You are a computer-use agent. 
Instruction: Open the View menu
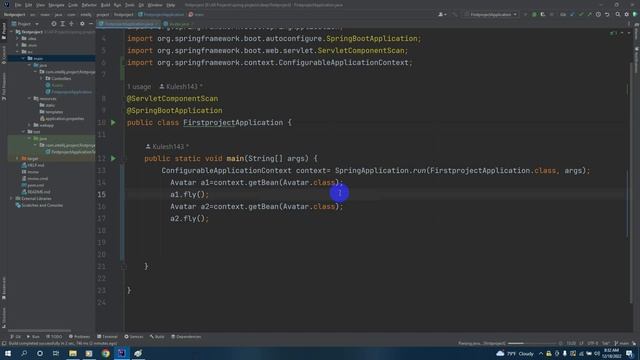tap(40, 5)
